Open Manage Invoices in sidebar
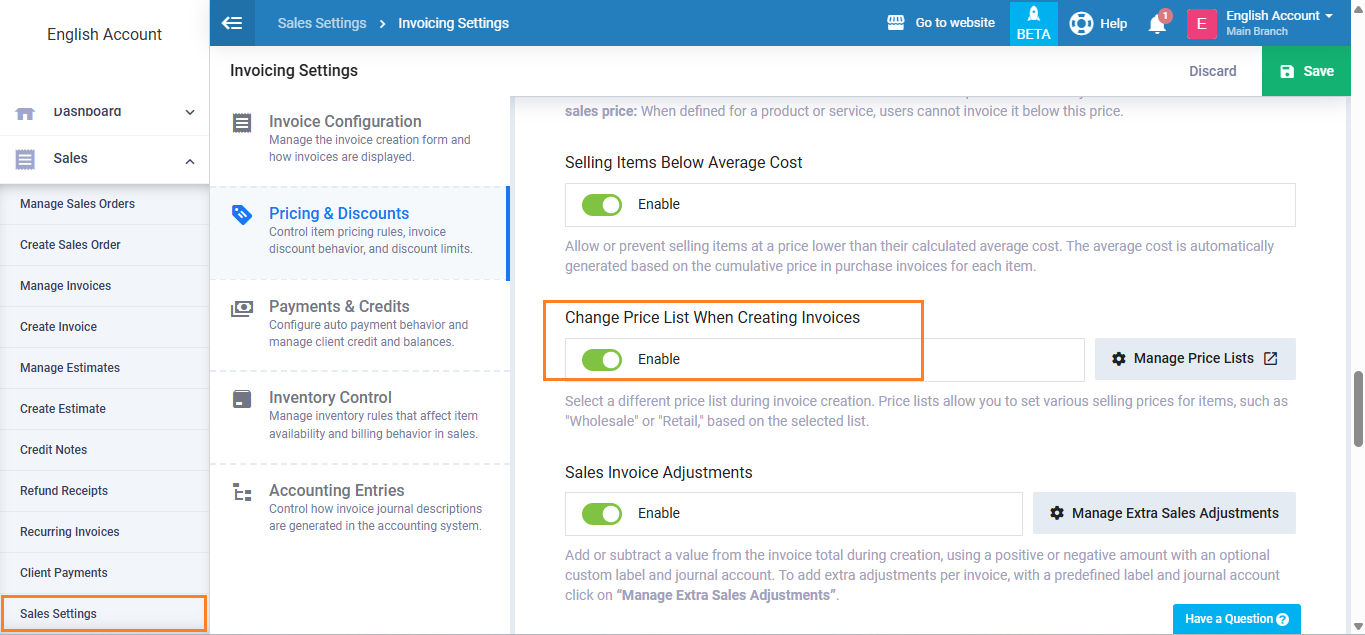1365x635 pixels. (x=66, y=286)
